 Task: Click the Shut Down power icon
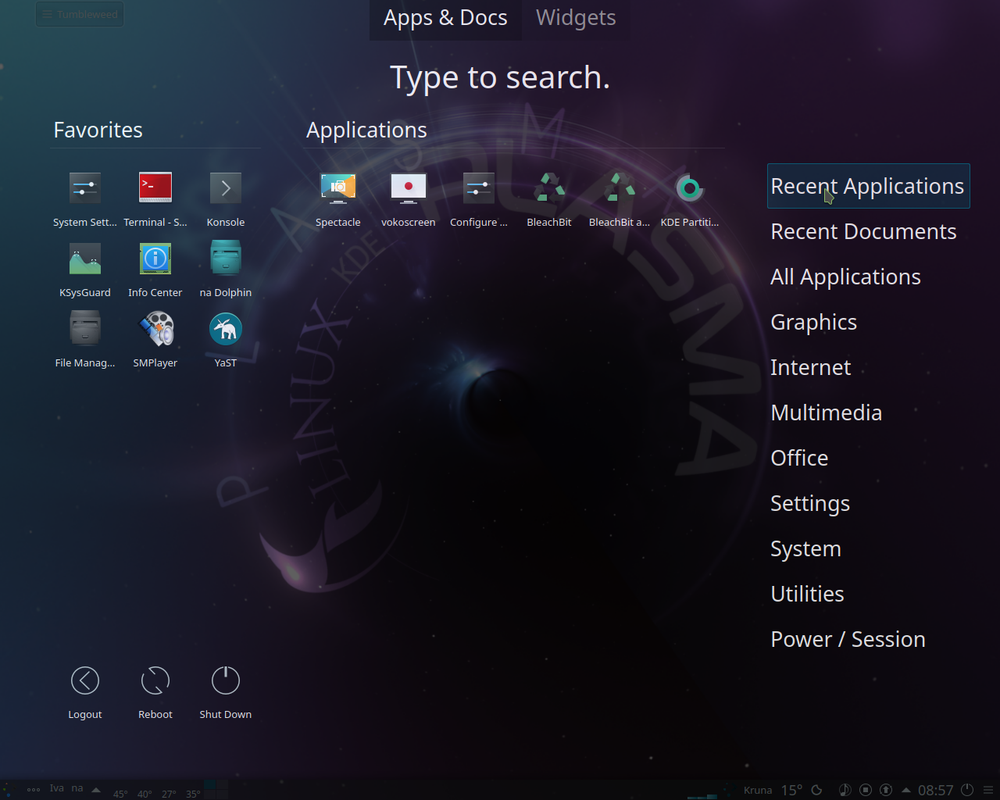(x=225, y=681)
